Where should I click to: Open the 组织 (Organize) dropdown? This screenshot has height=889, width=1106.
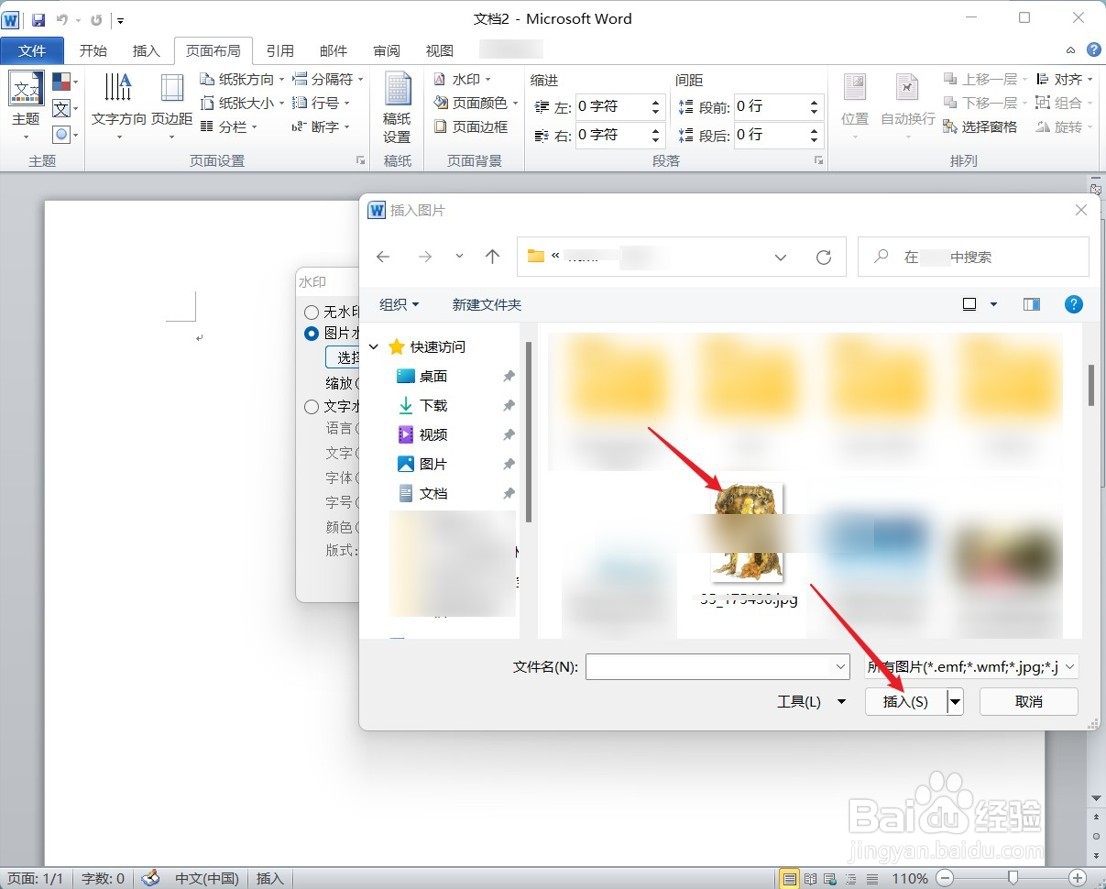398,304
